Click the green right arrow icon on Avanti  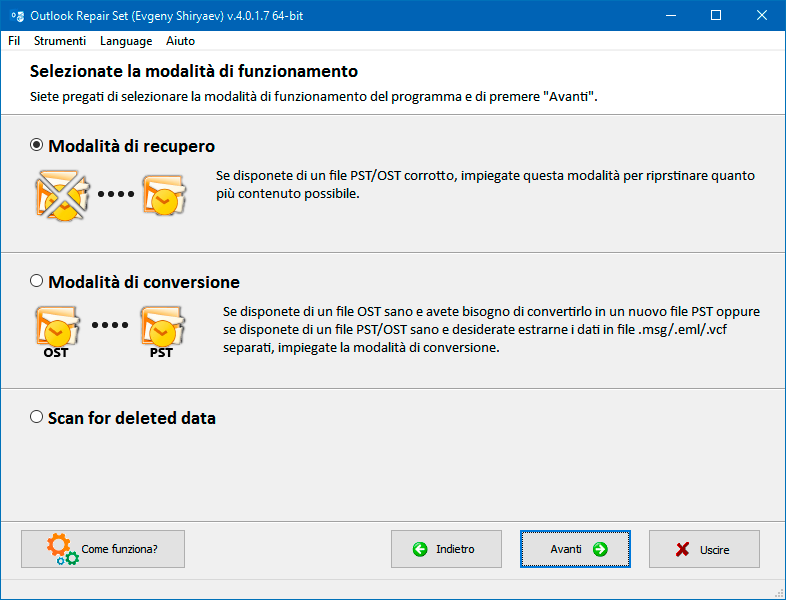(x=600, y=549)
